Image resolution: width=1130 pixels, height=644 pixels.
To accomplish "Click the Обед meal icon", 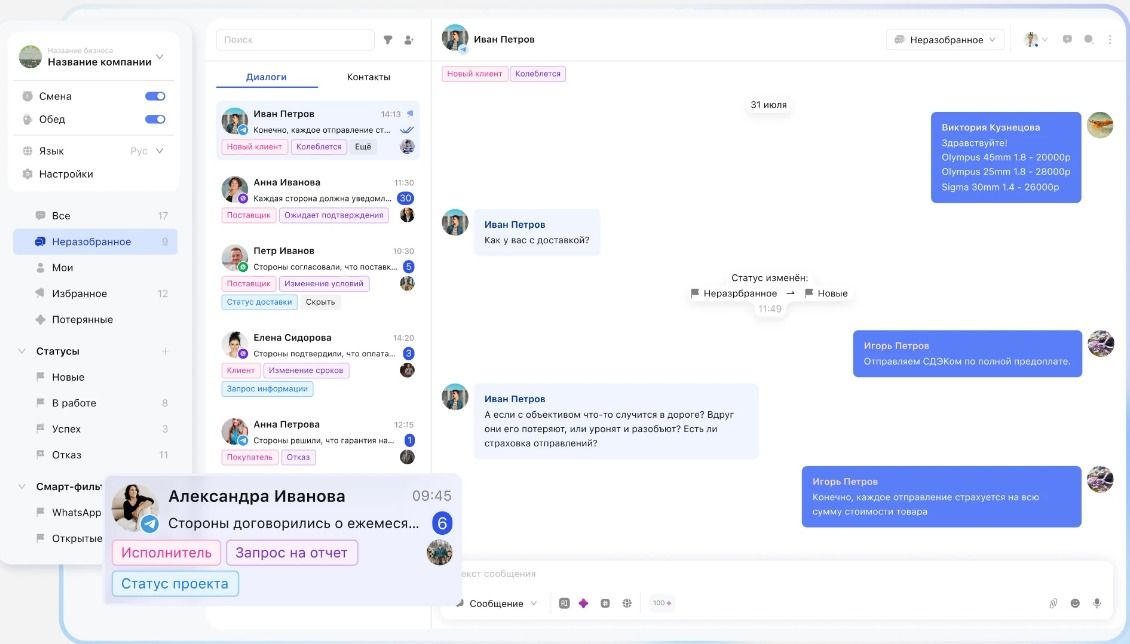I will point(27,119).
